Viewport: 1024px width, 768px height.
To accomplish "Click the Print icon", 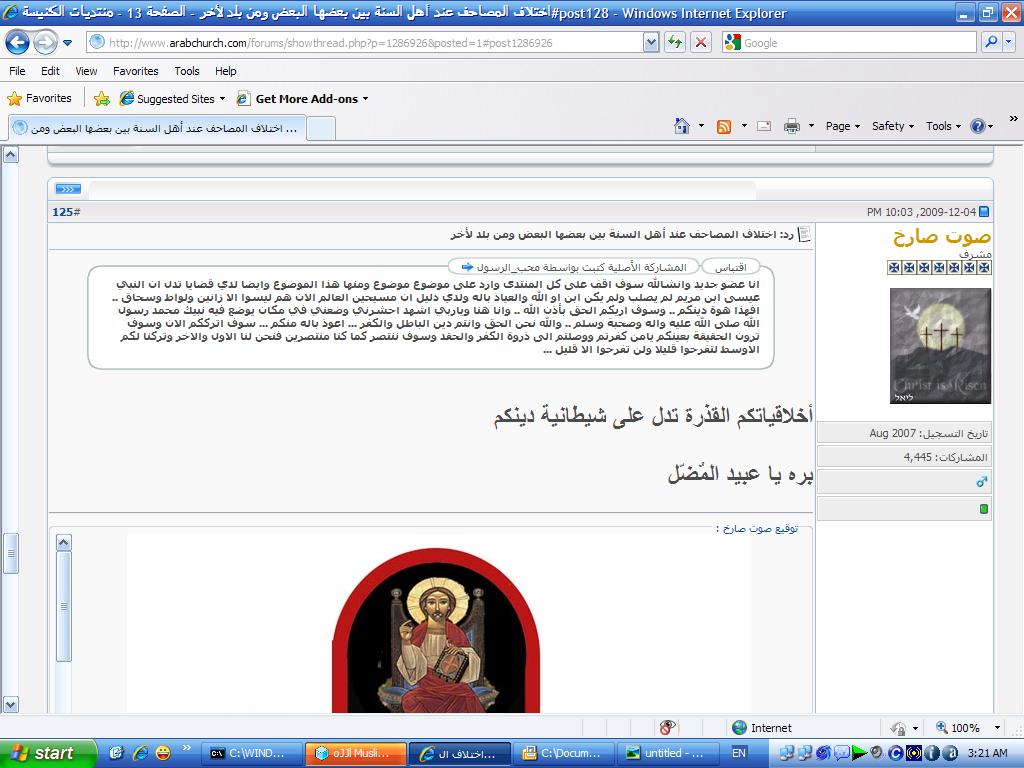I will coord(792,126).
